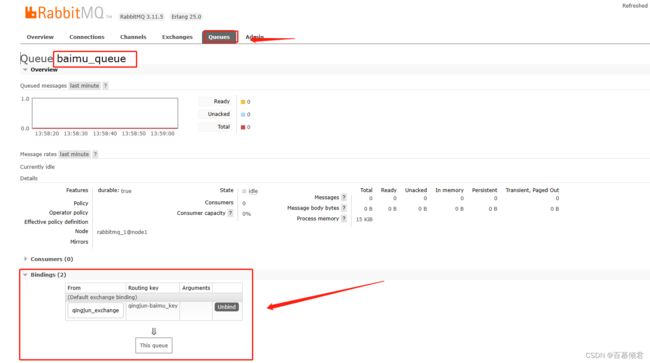Screen dimensions: 650x363
Task: Select the Queues tab
Action: click(219, 37)
